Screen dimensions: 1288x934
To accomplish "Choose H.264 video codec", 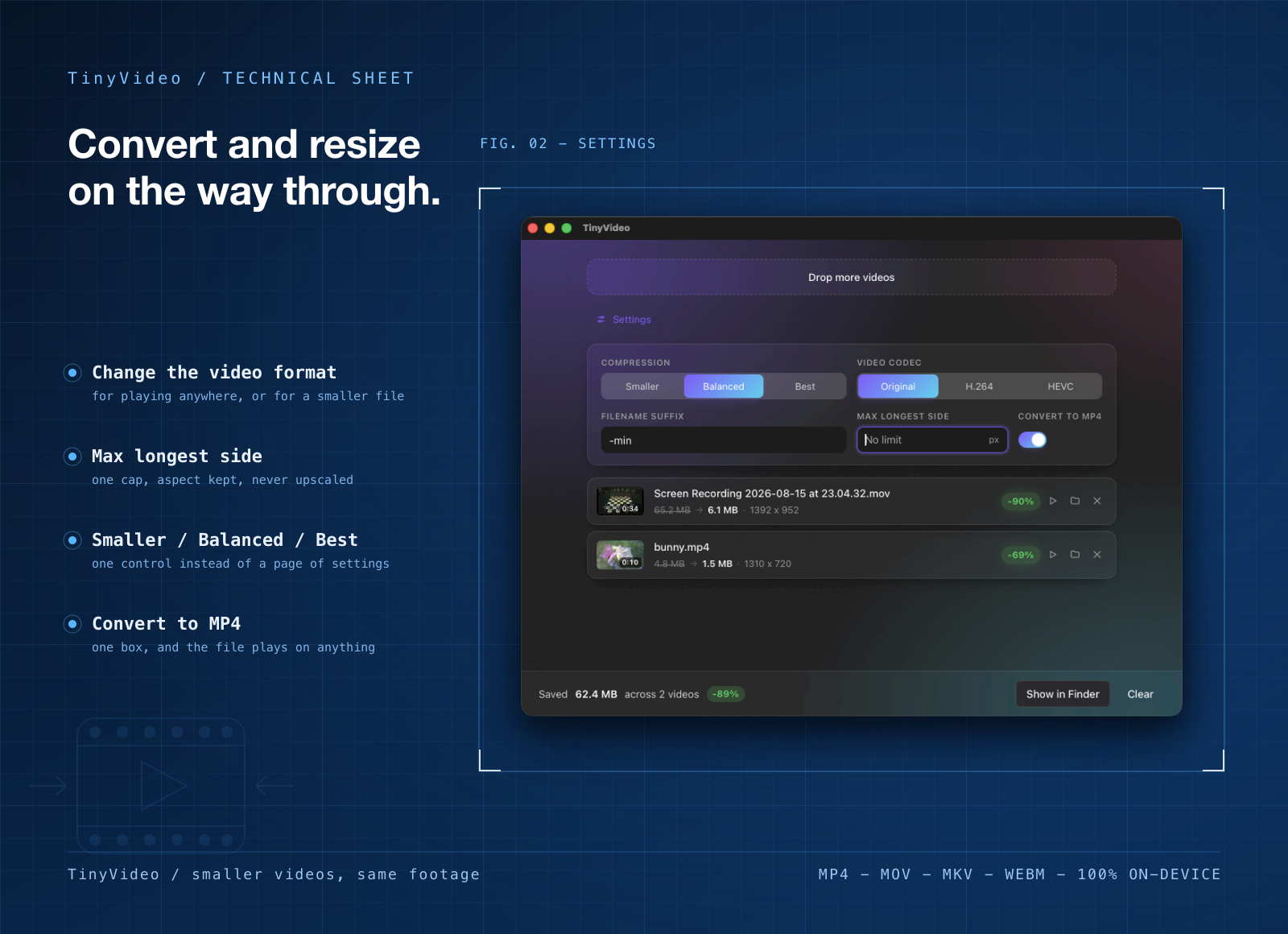I will (979, 386).
